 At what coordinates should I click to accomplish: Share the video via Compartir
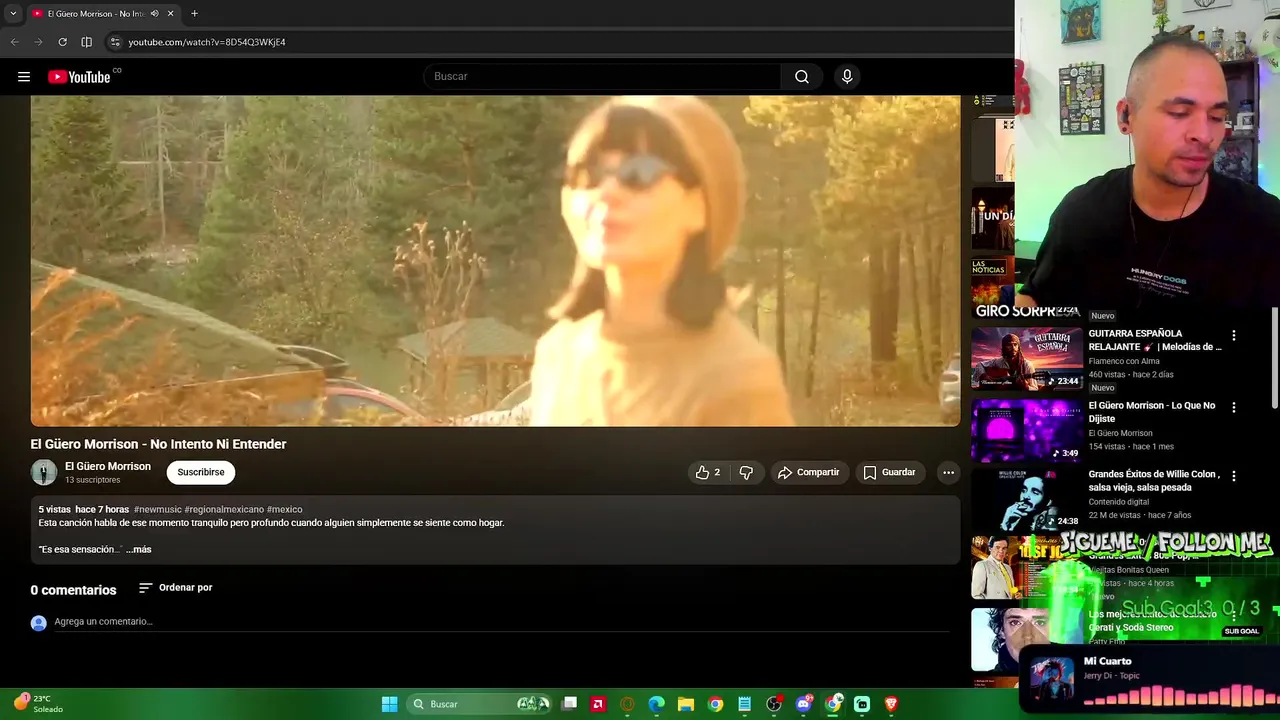coord(809,472)
